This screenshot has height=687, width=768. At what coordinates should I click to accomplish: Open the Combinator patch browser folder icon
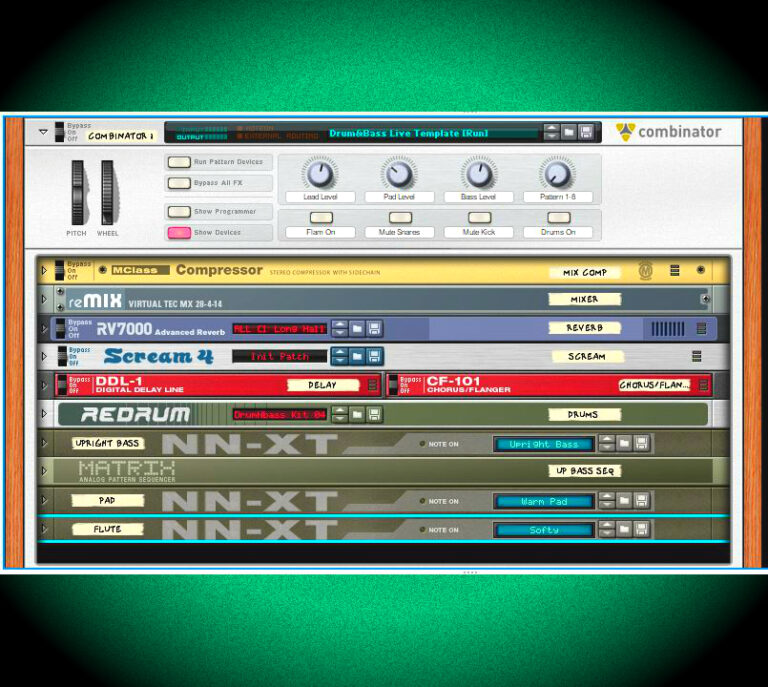569,132
